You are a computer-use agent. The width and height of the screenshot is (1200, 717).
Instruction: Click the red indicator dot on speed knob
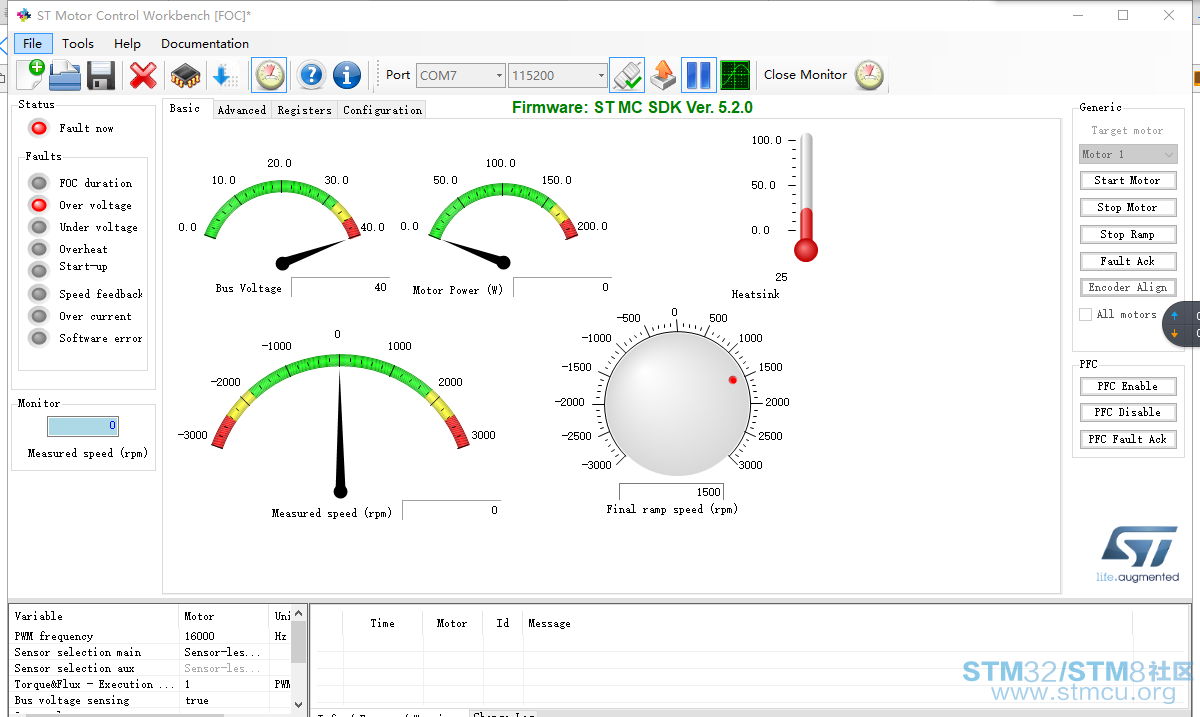click(733, 379)
